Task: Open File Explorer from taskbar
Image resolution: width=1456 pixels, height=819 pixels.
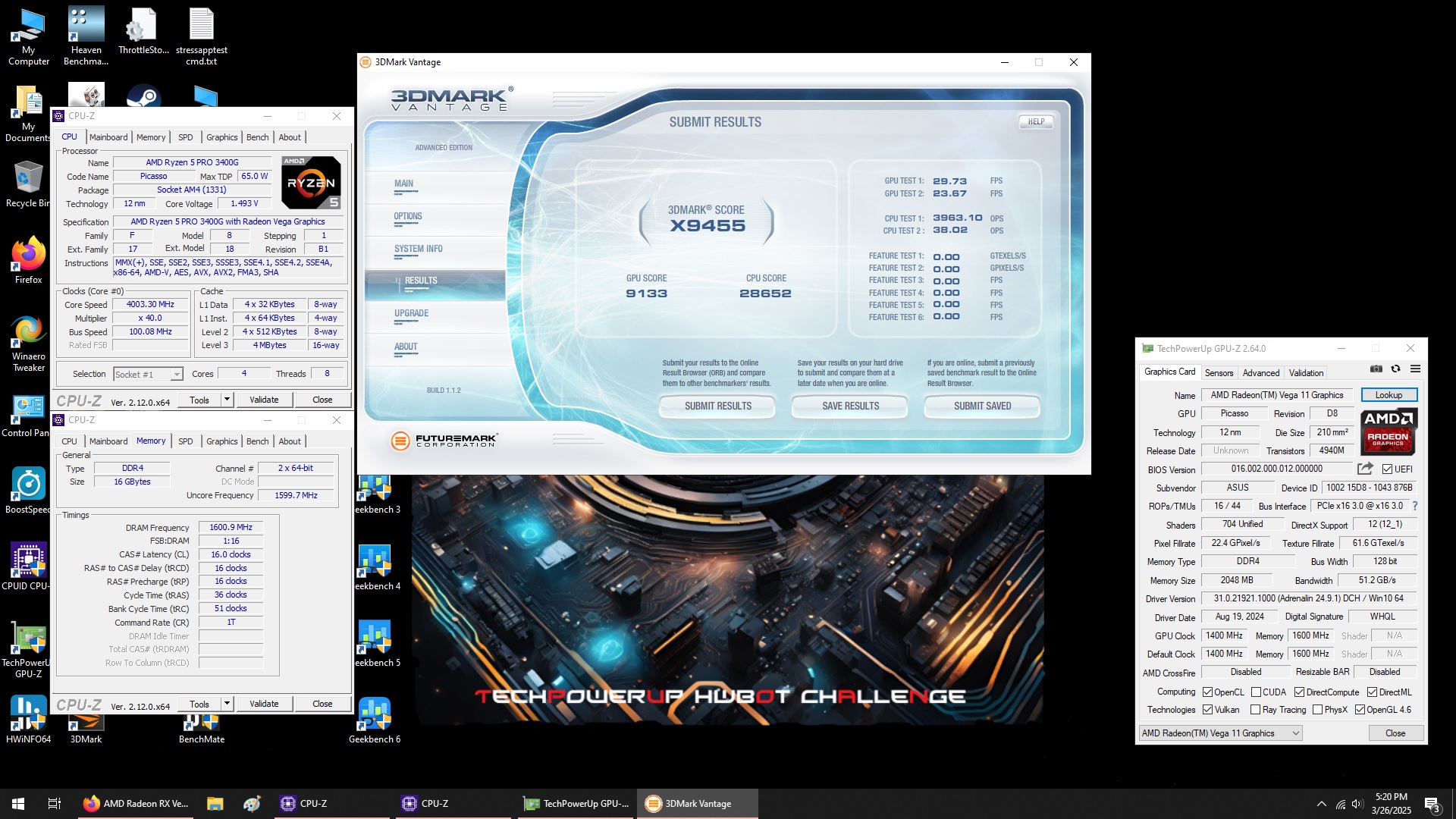Action: point(215,804)
